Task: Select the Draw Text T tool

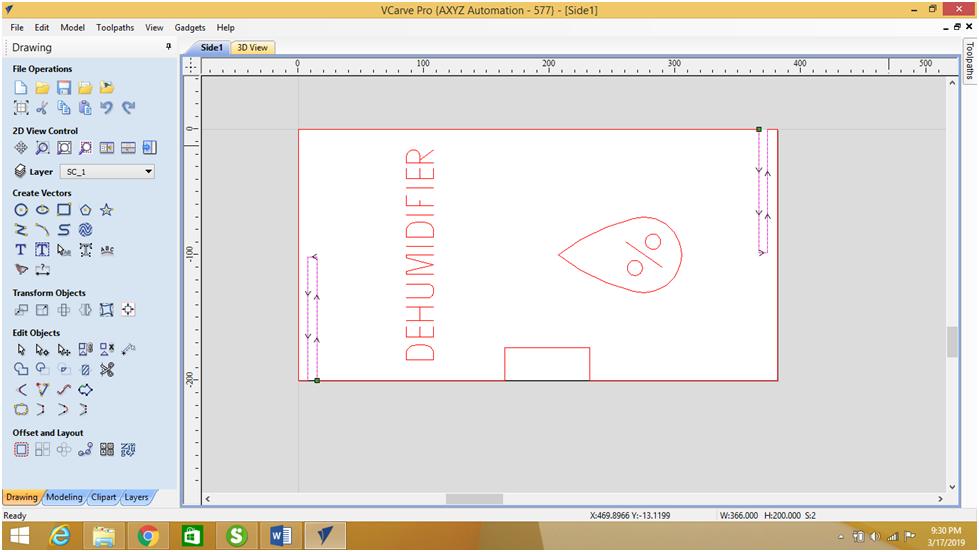Action: 21,250
